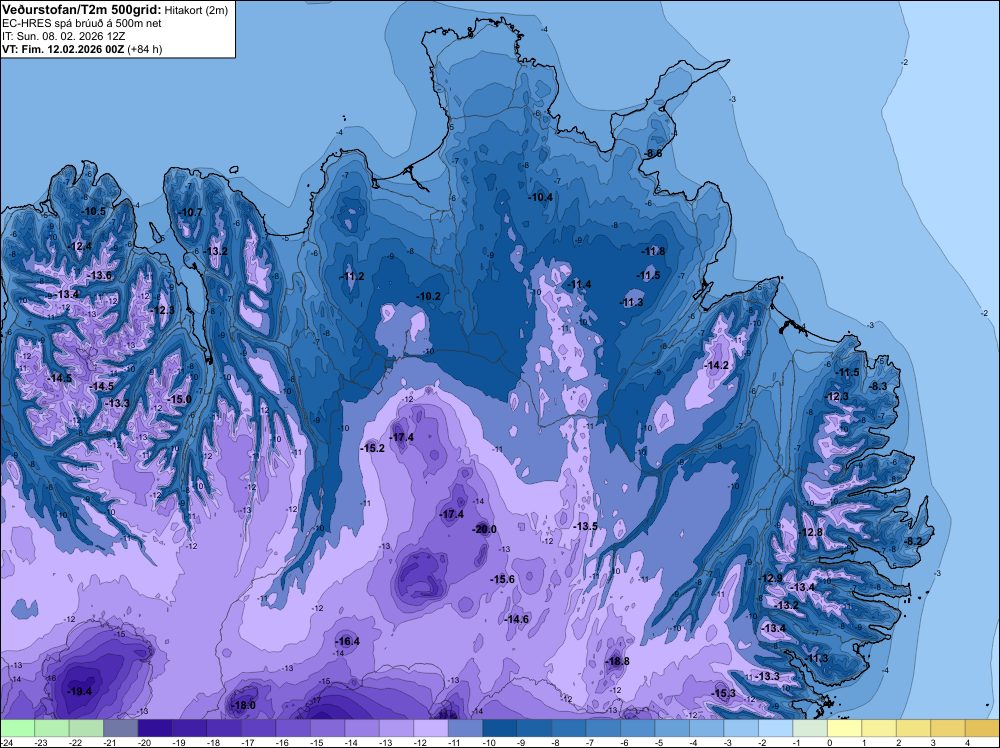
Task: Click the legend swatch between -2 and -1
Action: (776, 728)
